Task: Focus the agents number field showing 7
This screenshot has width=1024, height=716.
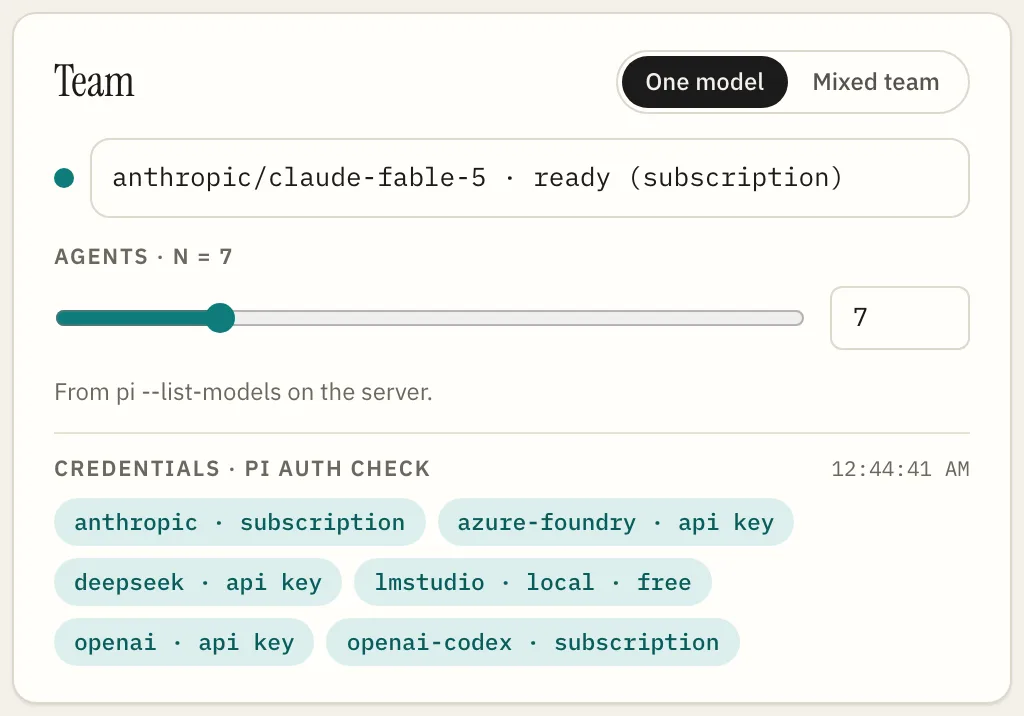Action: point(899,318)
